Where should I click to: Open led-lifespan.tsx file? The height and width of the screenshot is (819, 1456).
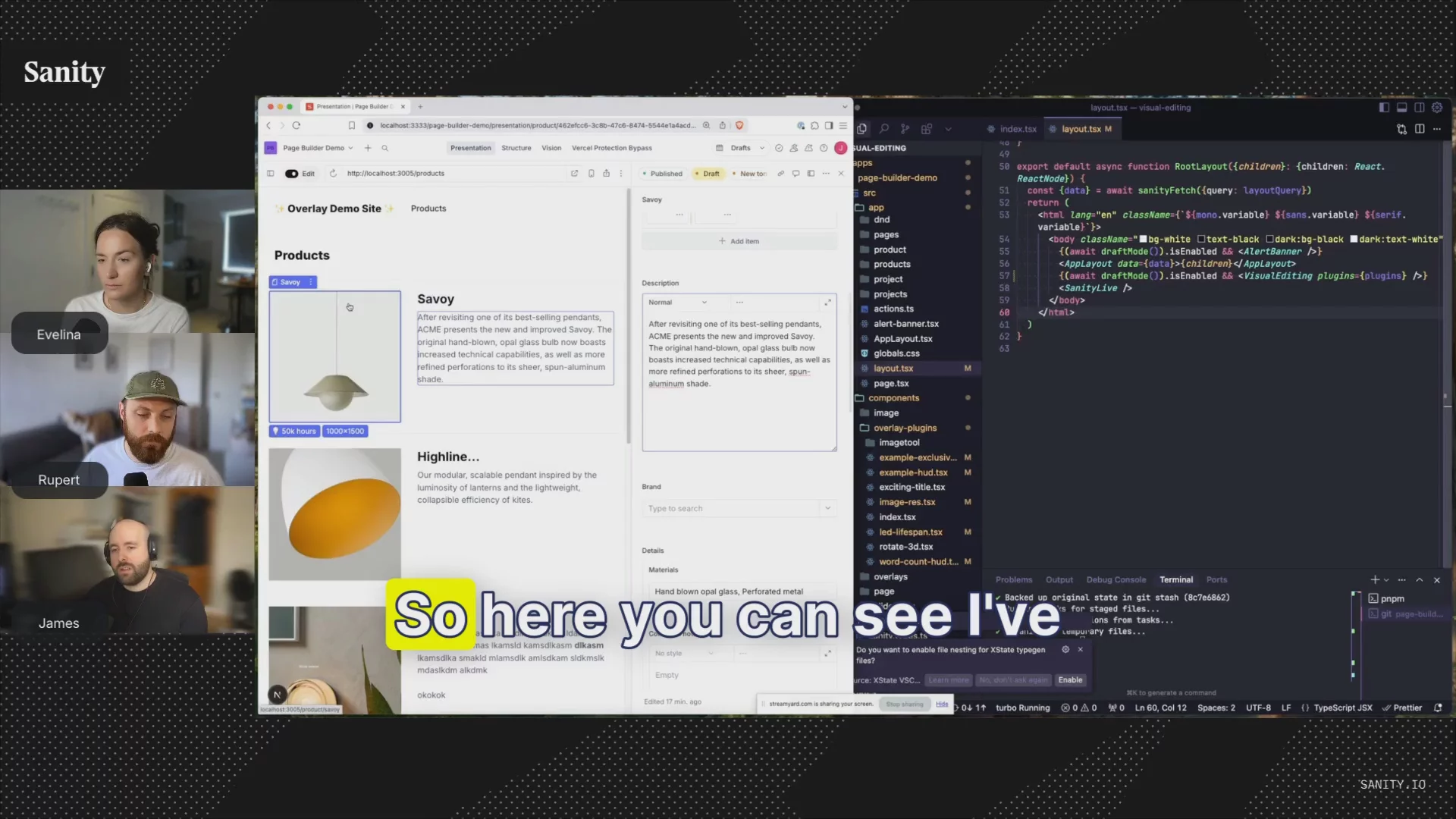point(910,532)
